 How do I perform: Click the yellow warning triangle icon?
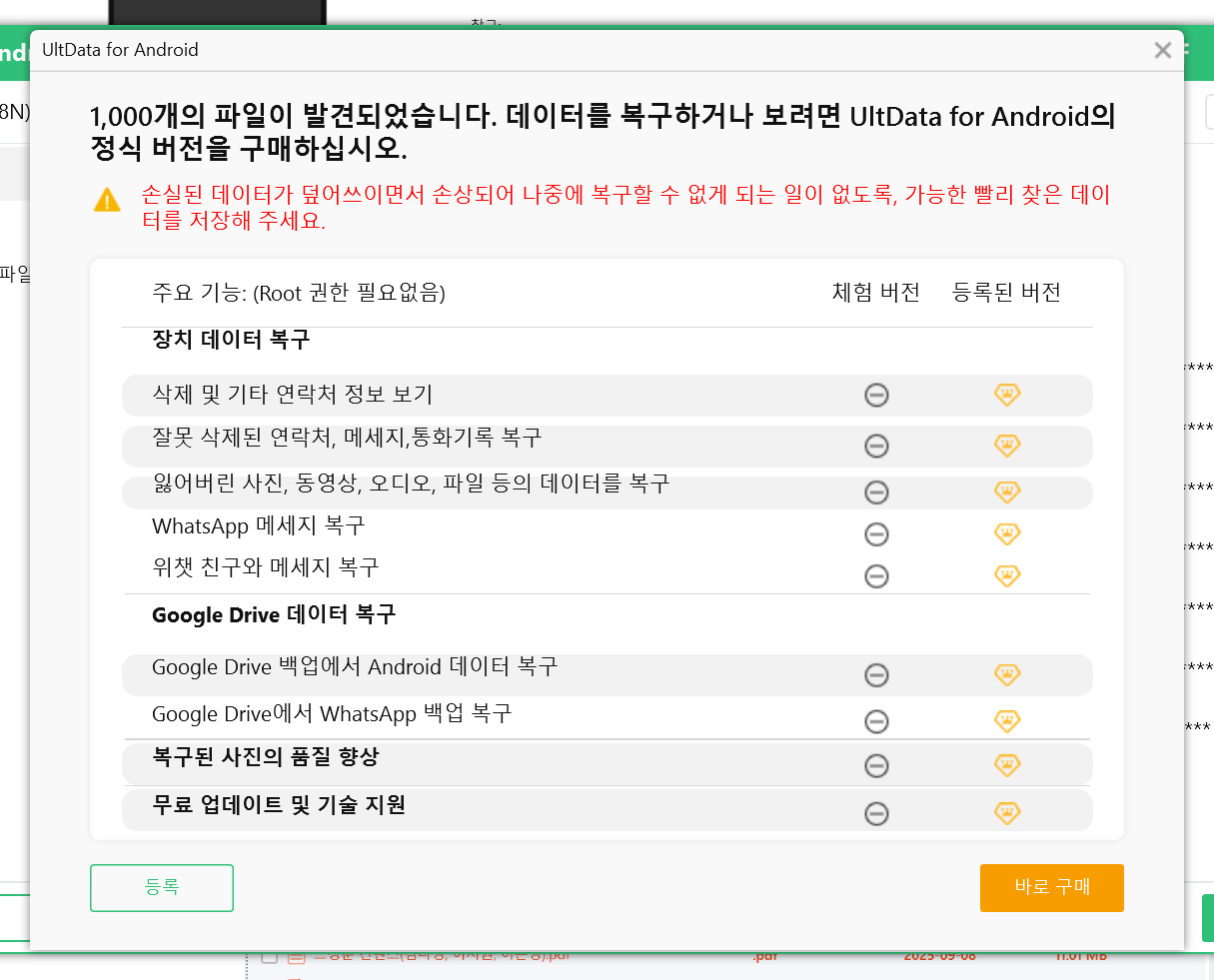(107, 200)
